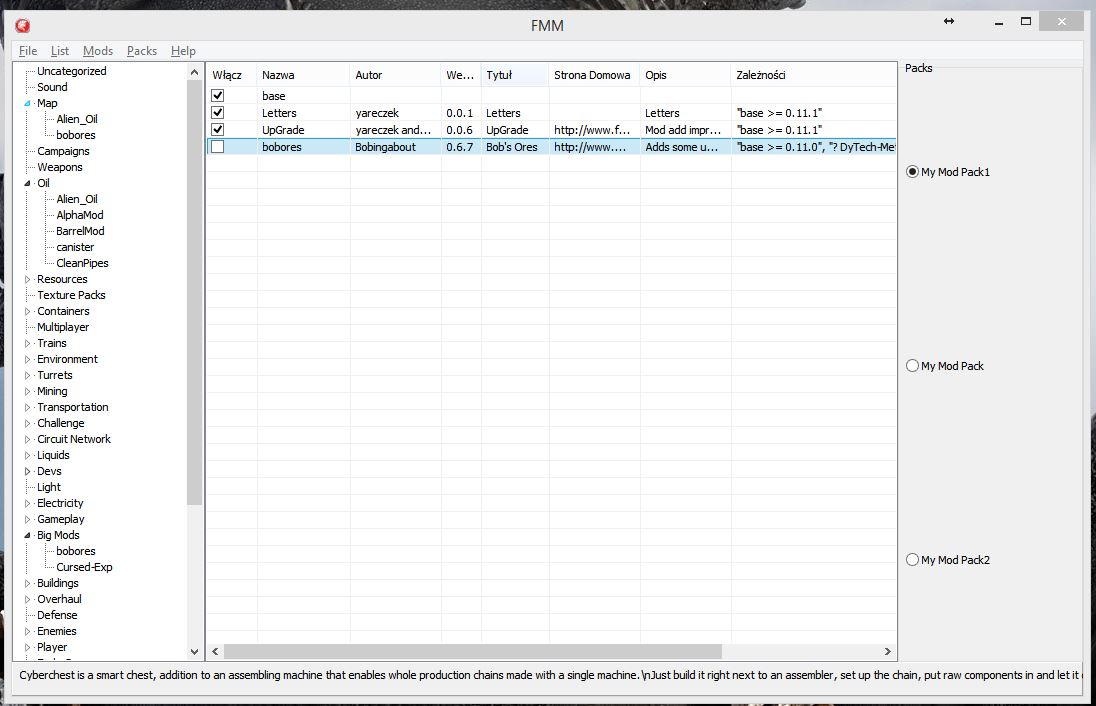
Task: Uncheck the Letters mod checkbox
Action: tap(218, 113)
